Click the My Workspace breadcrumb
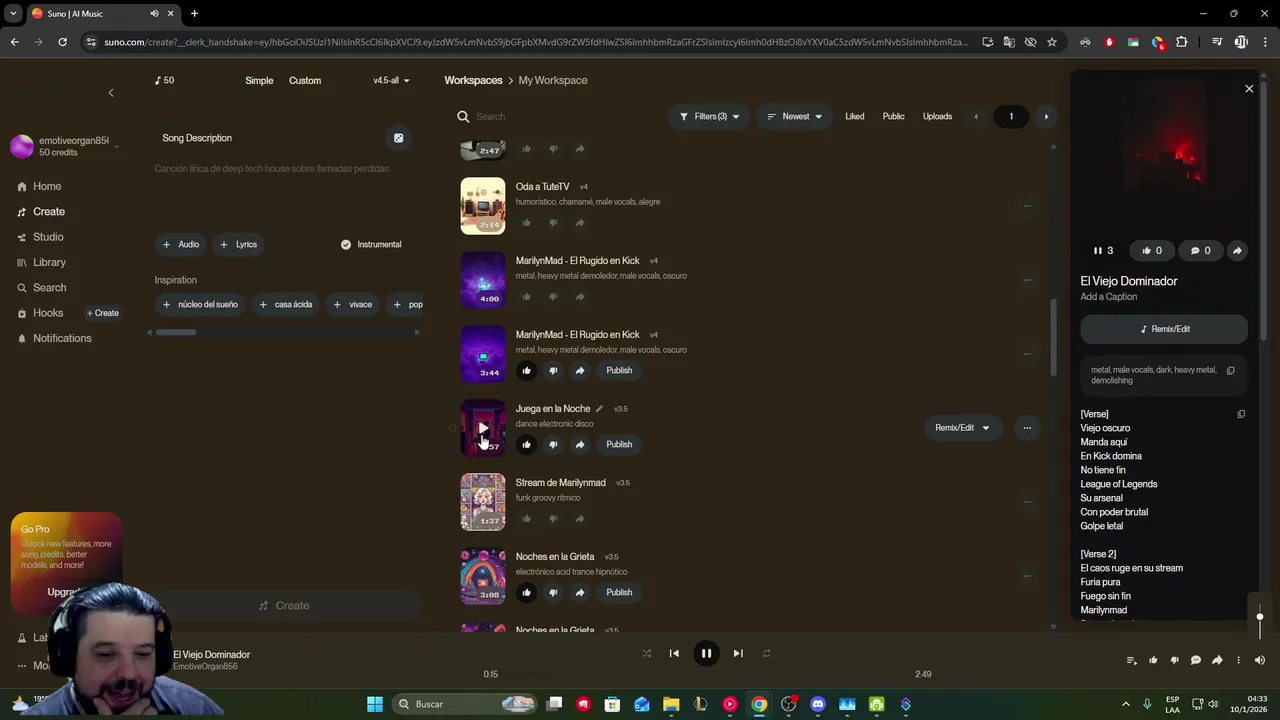This screenshot has height=720, width=1280. tap(553, 80)
